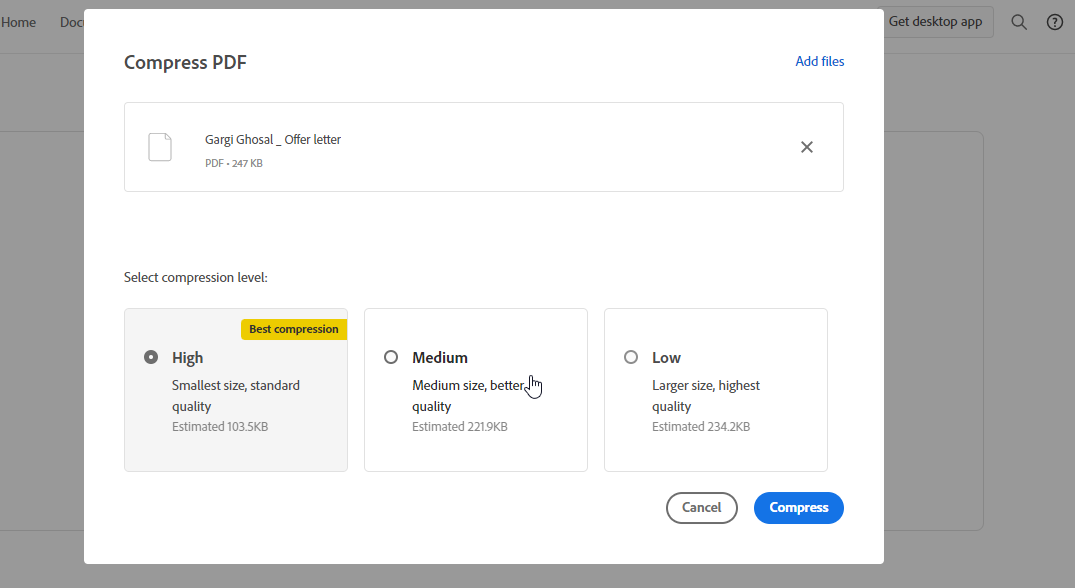Remove the Gargi Ghosal offer letter file

(x=807, y=147)
